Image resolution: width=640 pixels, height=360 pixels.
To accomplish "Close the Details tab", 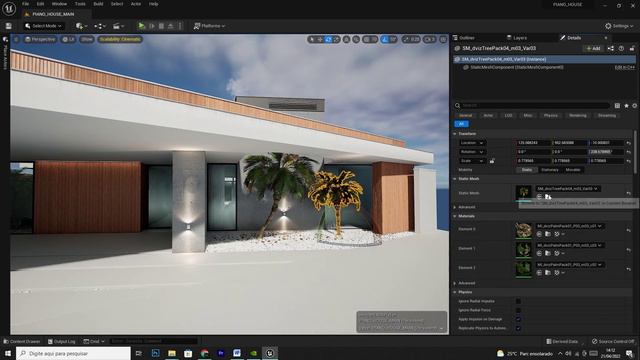I will tap(606, 38).
